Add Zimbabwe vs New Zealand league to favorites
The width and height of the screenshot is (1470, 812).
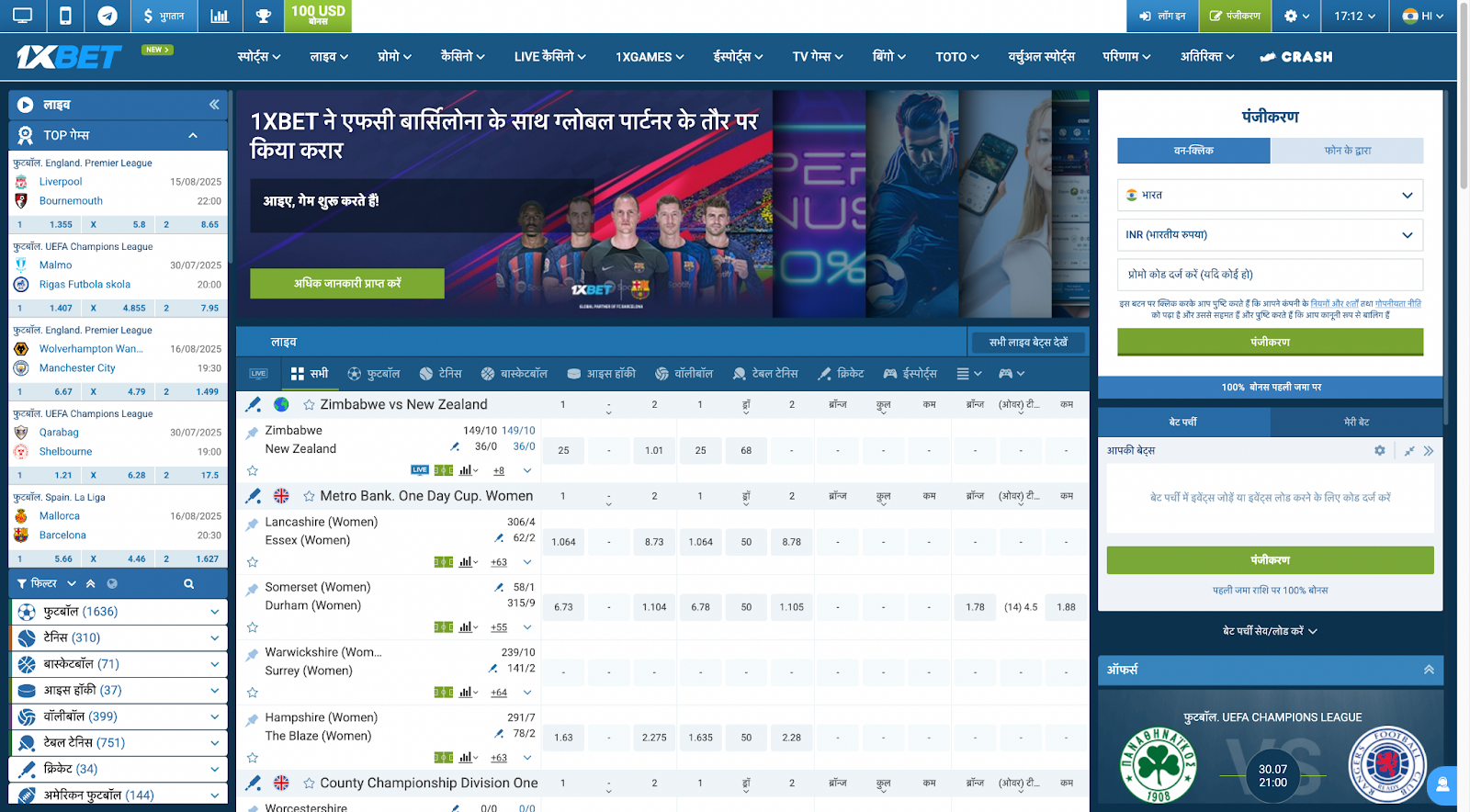click(x=310, y=405)
